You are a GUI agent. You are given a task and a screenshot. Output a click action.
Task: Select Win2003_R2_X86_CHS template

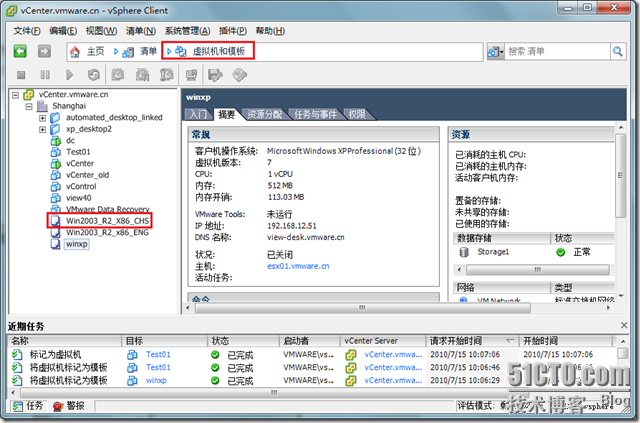coord(107,221)
